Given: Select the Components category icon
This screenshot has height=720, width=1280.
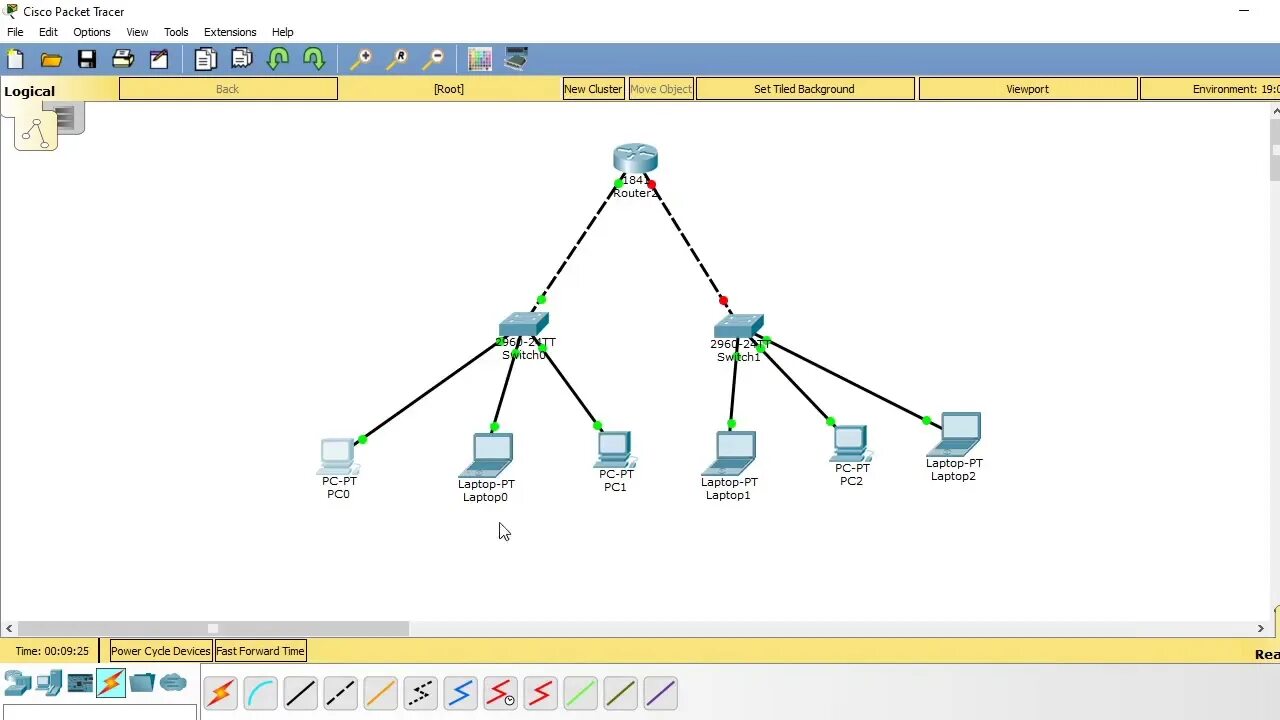Looking at the screenshot, I should coord(80,683).
